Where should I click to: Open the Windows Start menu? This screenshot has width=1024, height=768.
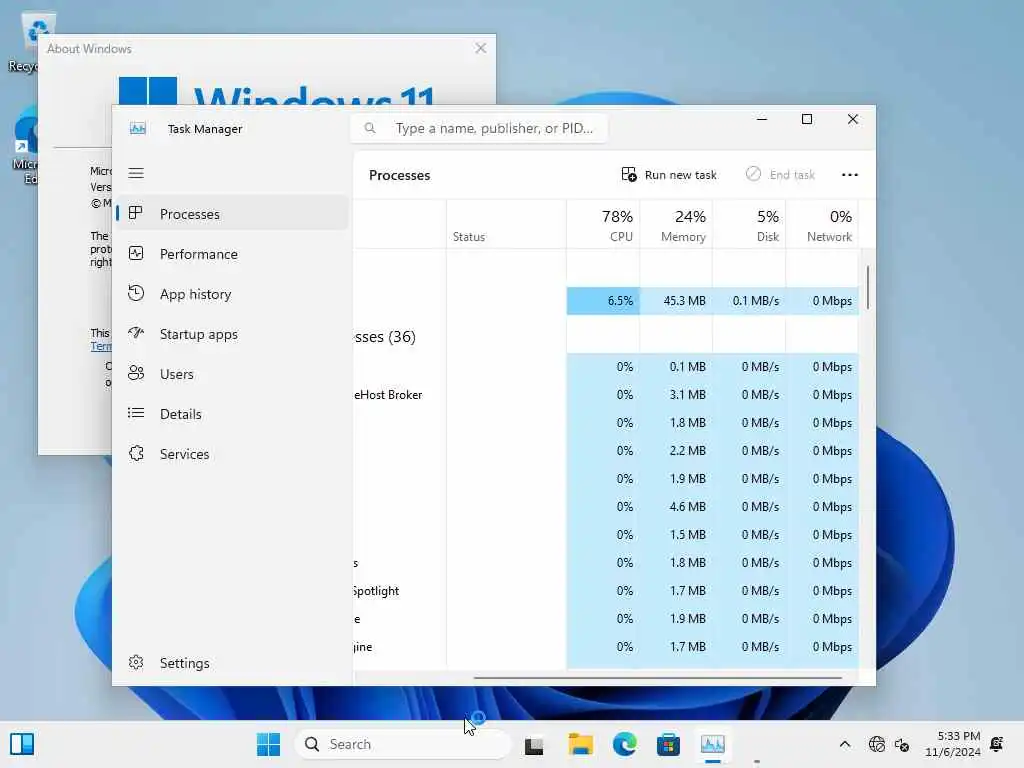click(x=268, y=744)
